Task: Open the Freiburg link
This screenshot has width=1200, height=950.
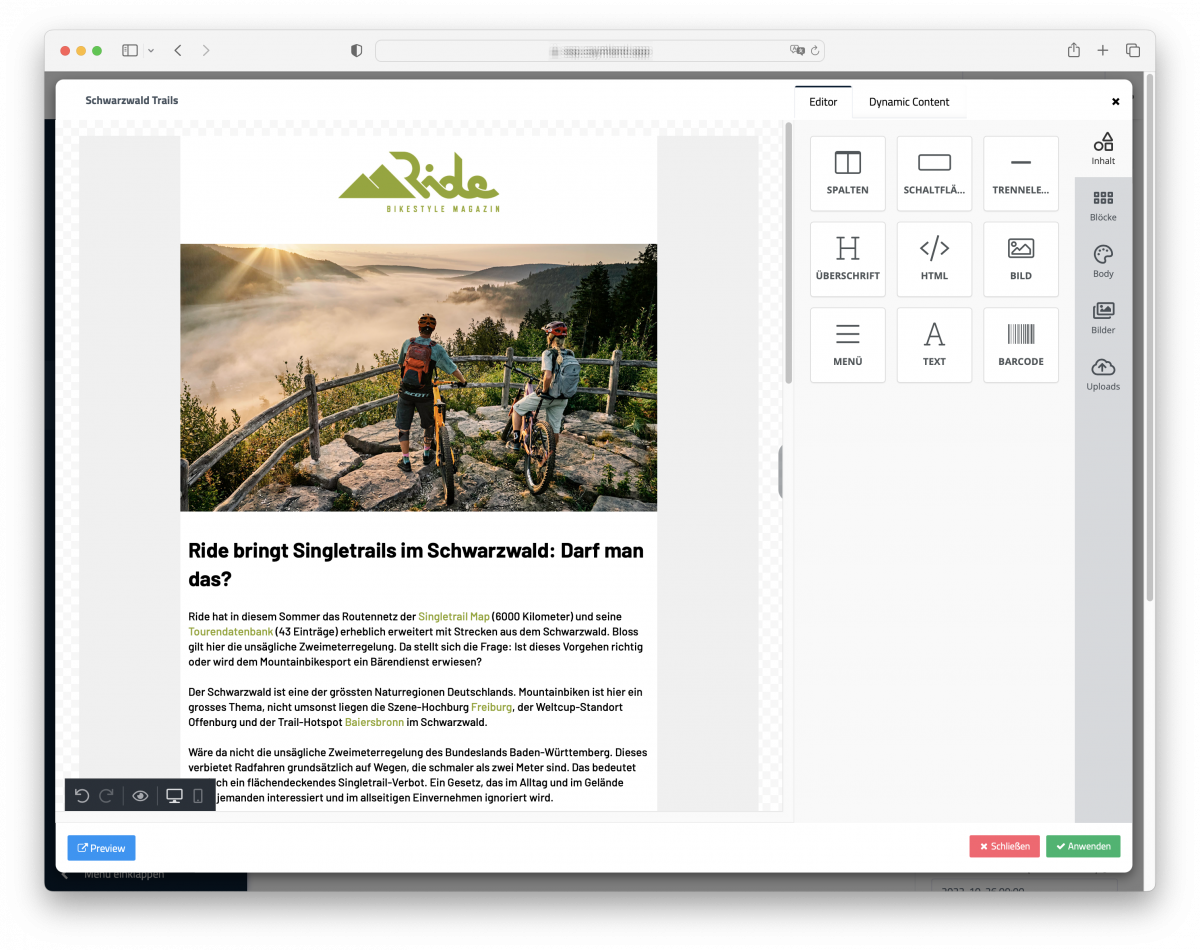Action: tap(491, 707)
